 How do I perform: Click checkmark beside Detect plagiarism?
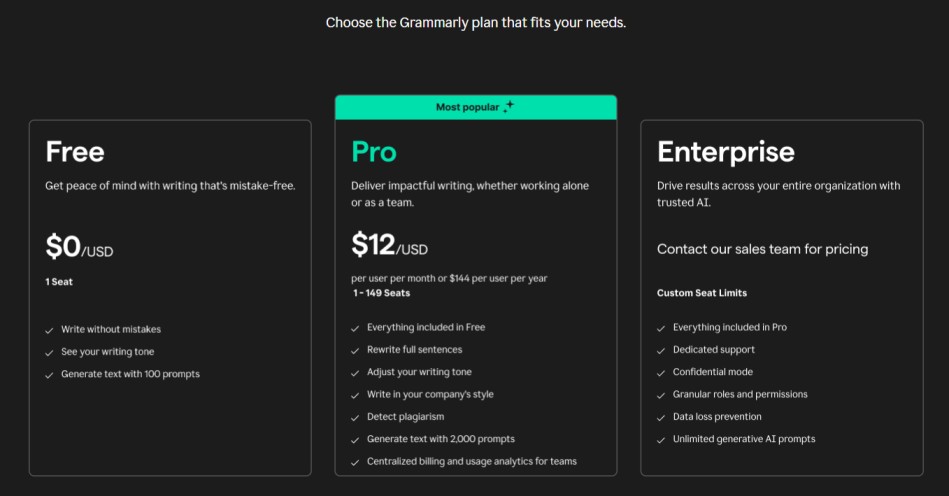[x=355, y=417]
